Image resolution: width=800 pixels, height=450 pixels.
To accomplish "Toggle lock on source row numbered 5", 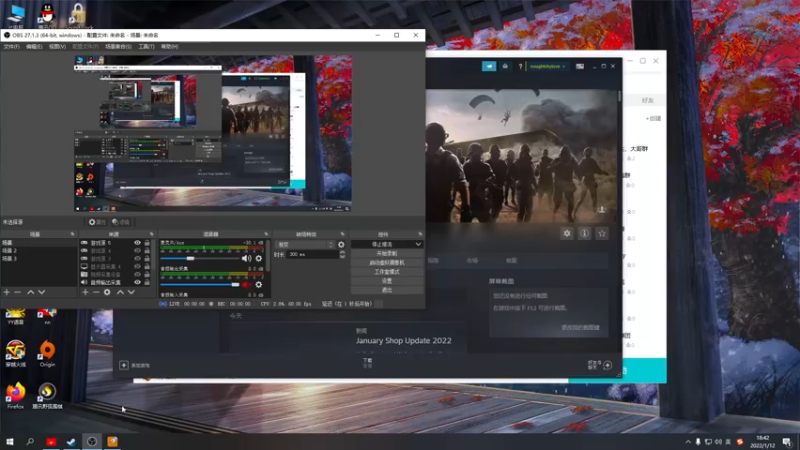I will (x=147, y=243).
